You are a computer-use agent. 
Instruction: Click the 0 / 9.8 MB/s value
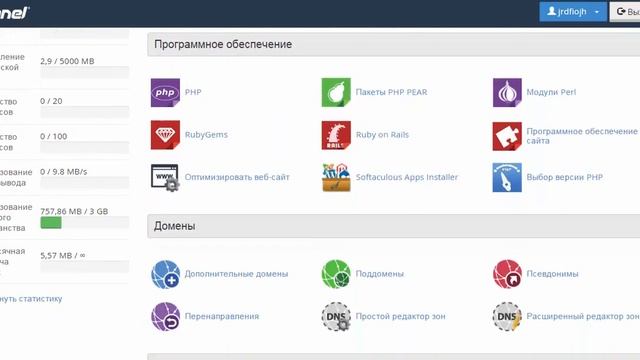pyautogui.click(x=64, y=172)
